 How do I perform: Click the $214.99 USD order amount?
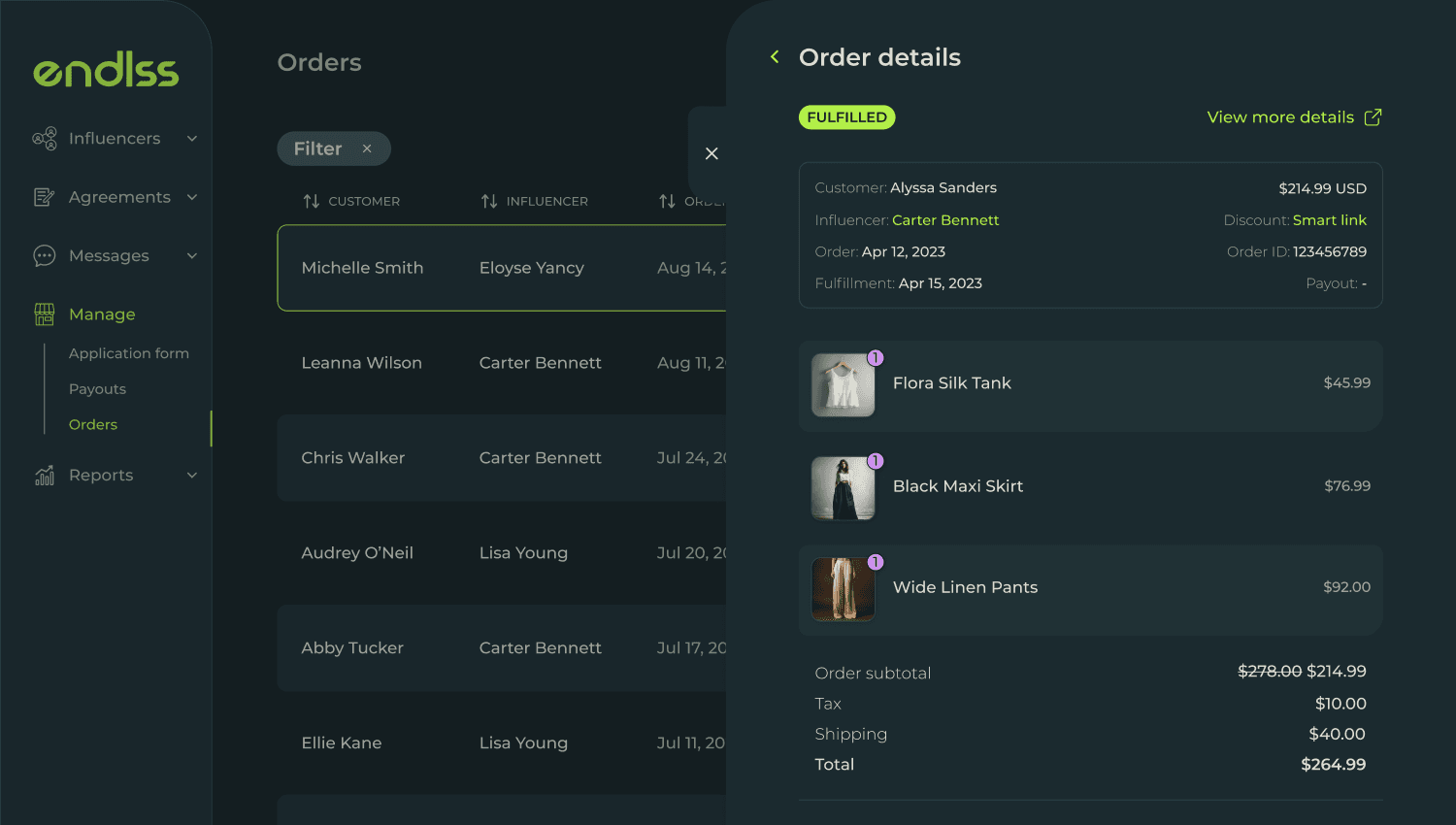click(1322, 188)
